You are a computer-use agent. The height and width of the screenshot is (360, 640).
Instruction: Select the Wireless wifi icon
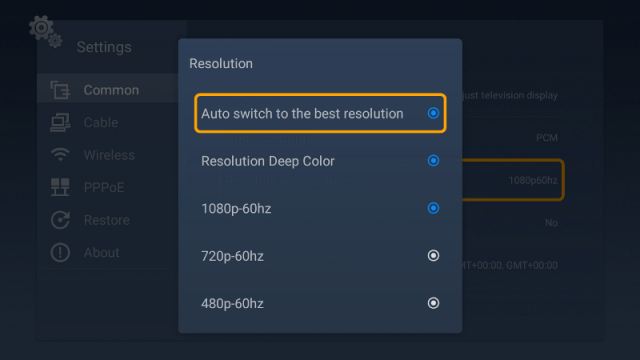(60, 155)
